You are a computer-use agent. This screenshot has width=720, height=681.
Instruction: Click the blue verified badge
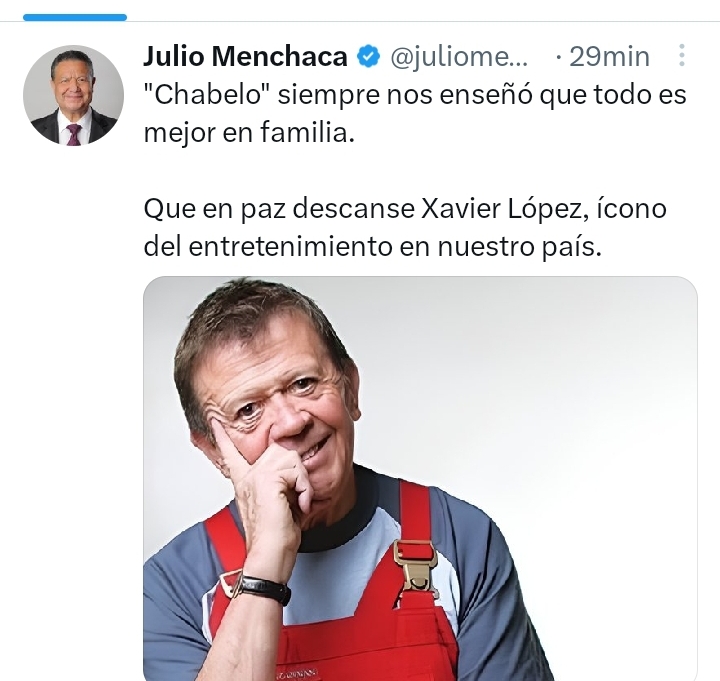tap(369, 56)
